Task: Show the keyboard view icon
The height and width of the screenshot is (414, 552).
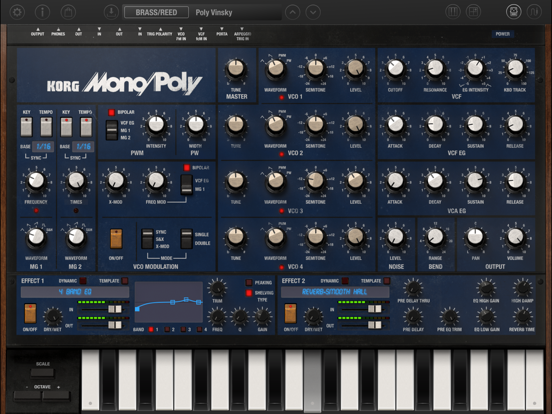Action: click(453, 12)
